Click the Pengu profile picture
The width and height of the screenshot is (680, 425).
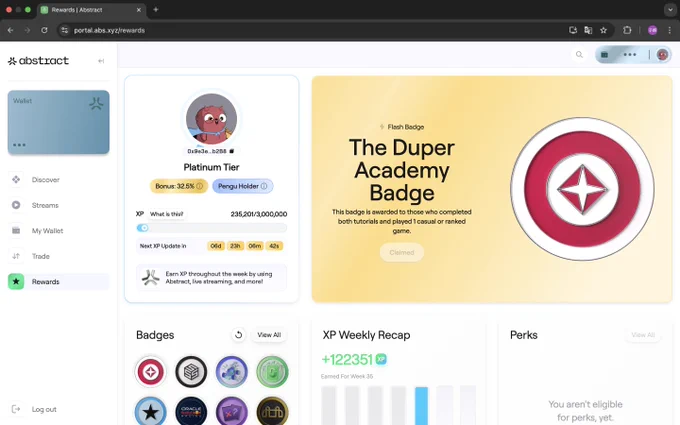212,118
